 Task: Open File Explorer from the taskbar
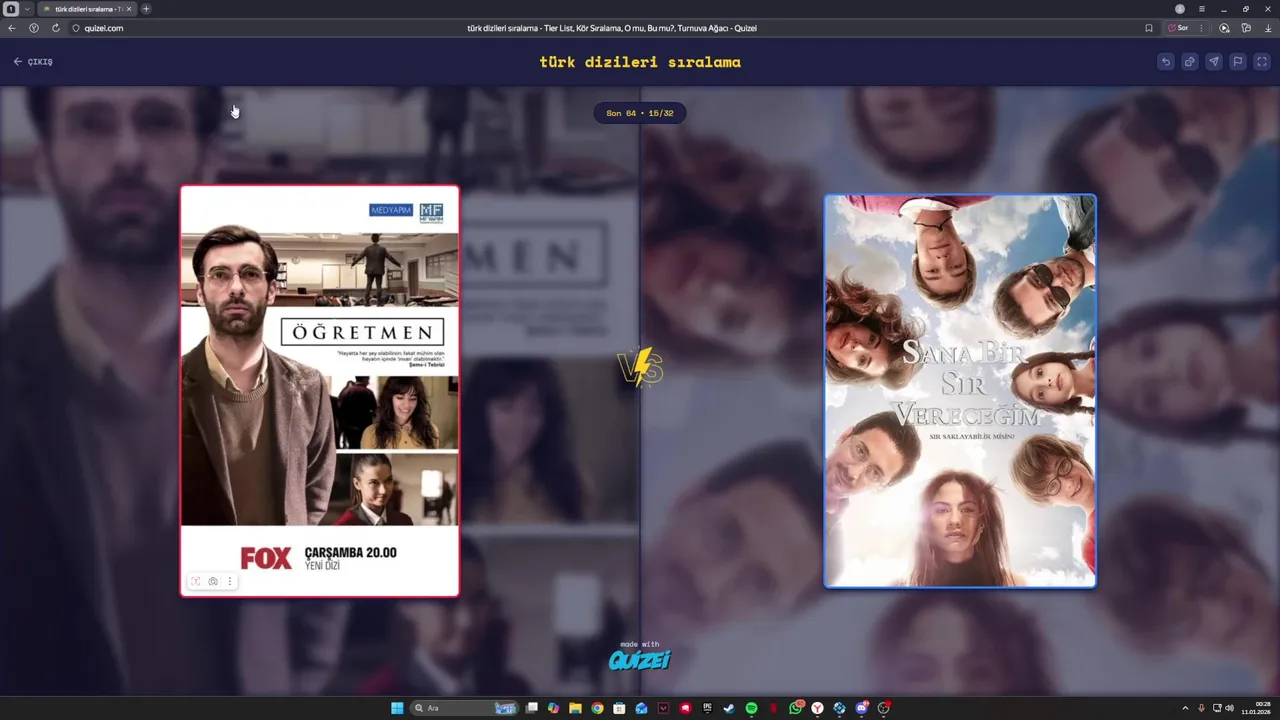pyautogui.click(x=575, y=708)
